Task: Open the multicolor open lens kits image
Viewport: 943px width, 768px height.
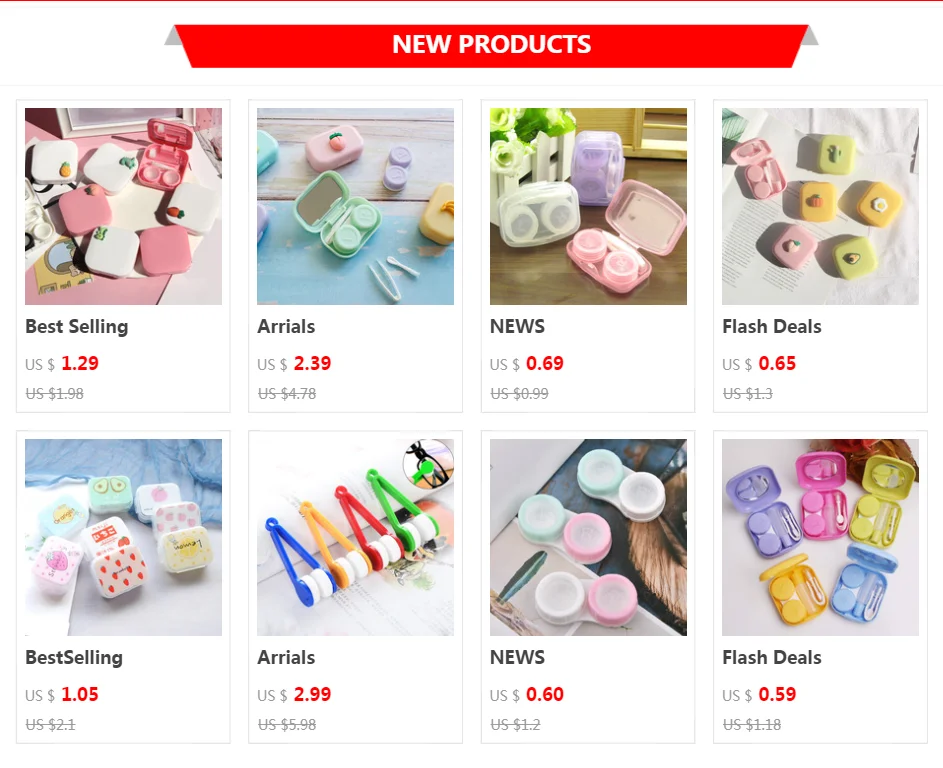Action: (x=820, y=537)
